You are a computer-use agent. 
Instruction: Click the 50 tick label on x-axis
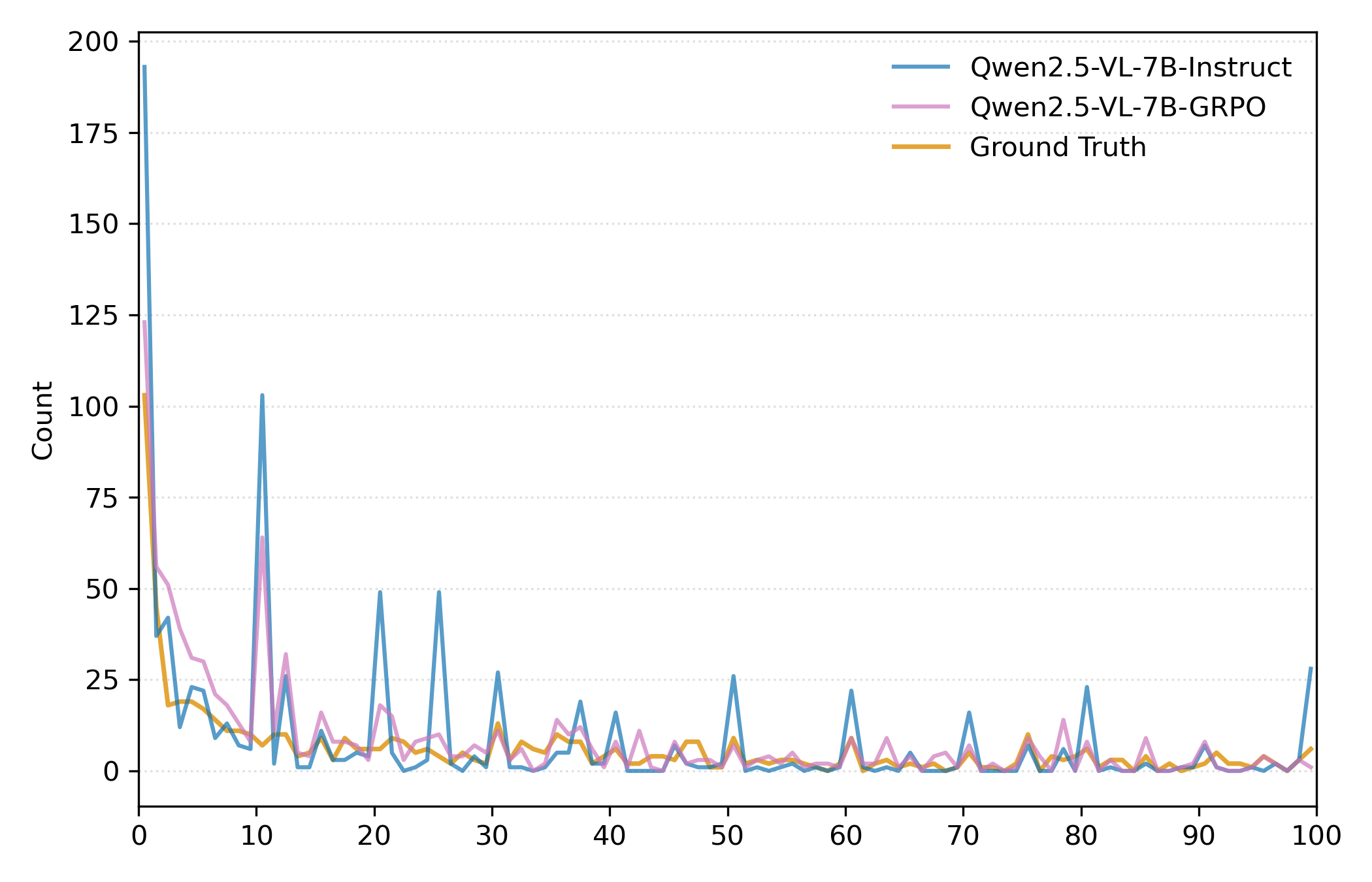click(x=727, y=836)
